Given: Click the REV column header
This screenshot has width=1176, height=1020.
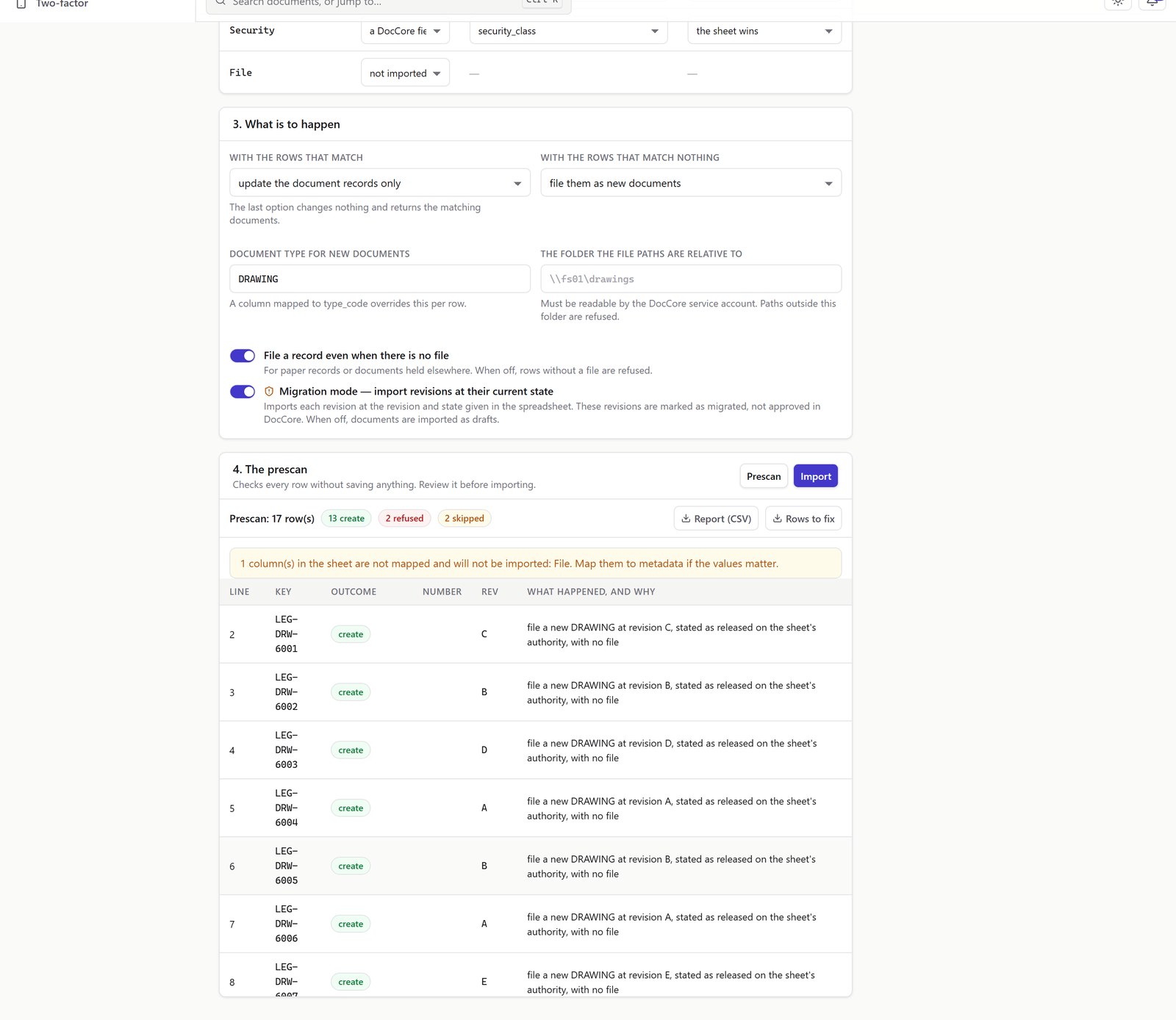Looking at the screenshot, I should [x=490, y=592].
